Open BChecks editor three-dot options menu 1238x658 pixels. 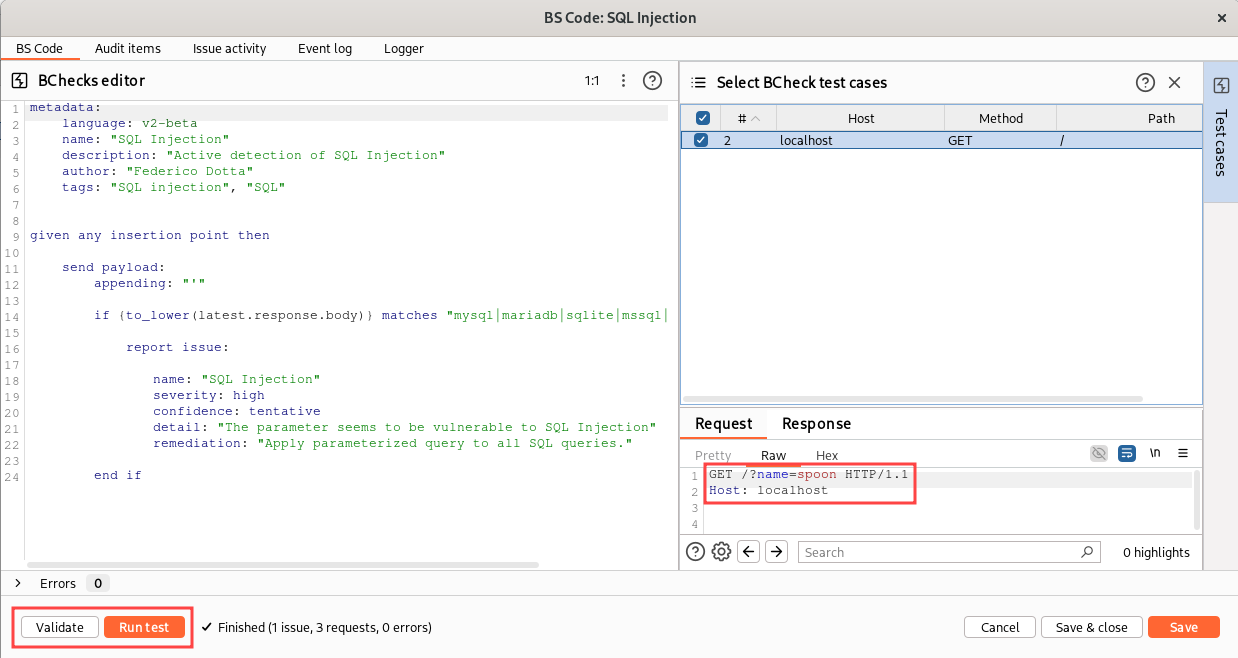[623, 81]
